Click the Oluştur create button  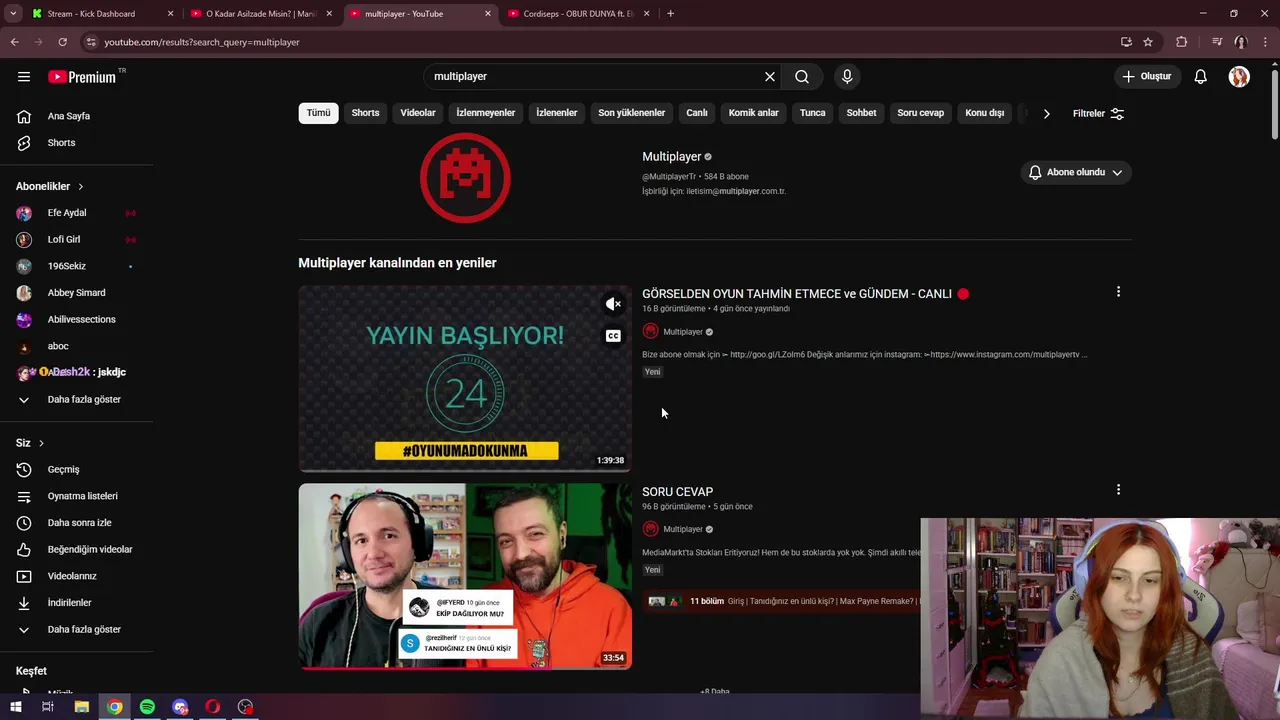pos(1146,77)
